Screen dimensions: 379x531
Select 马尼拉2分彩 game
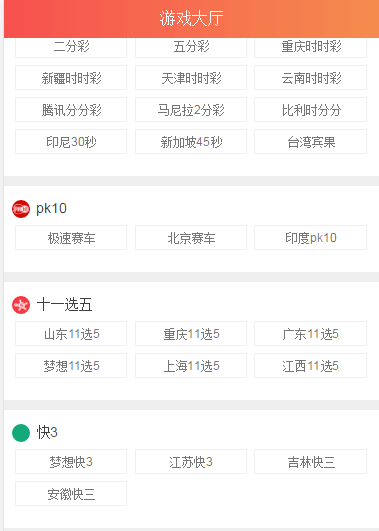tap(191, 110)
